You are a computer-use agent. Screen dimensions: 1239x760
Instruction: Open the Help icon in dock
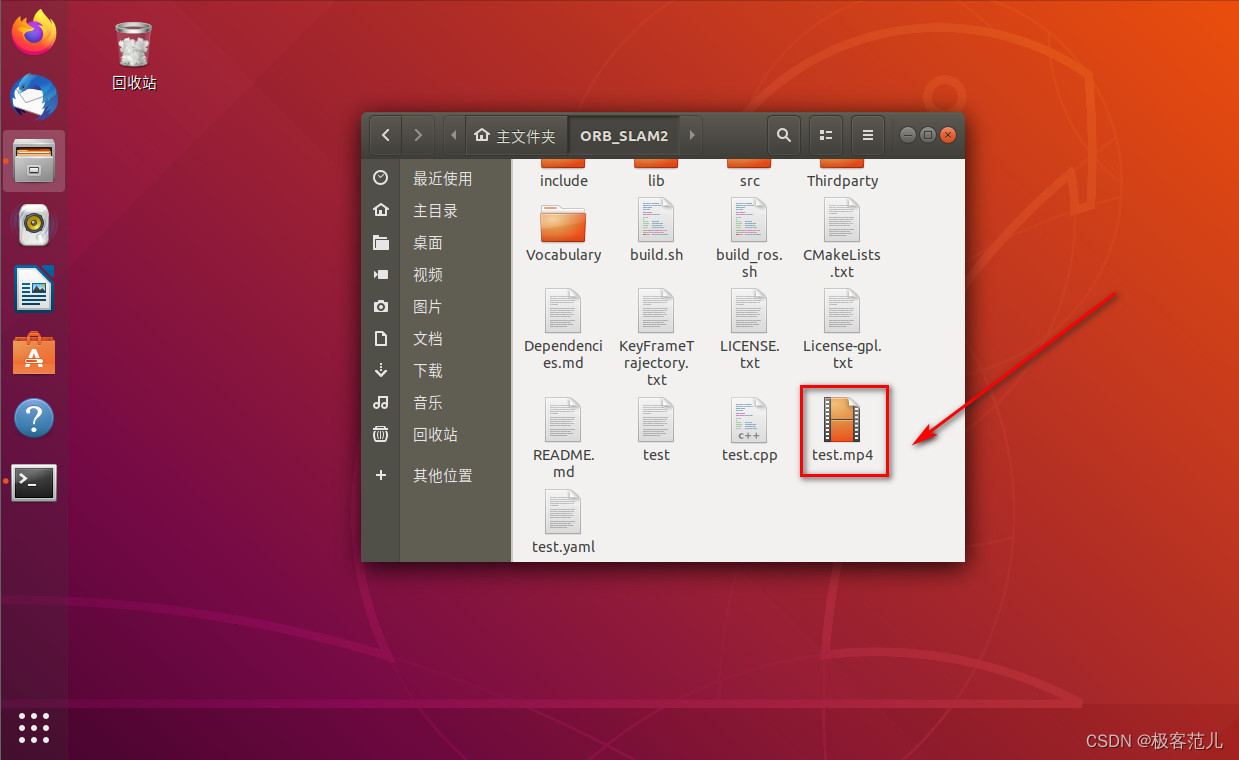click(34, 418)
